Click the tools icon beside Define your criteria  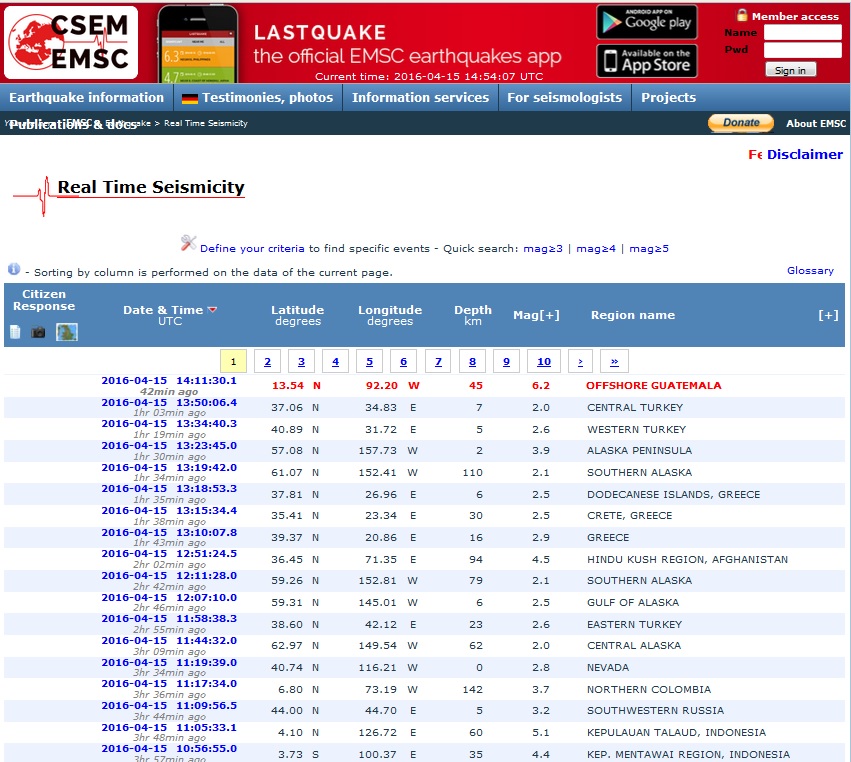188,243
